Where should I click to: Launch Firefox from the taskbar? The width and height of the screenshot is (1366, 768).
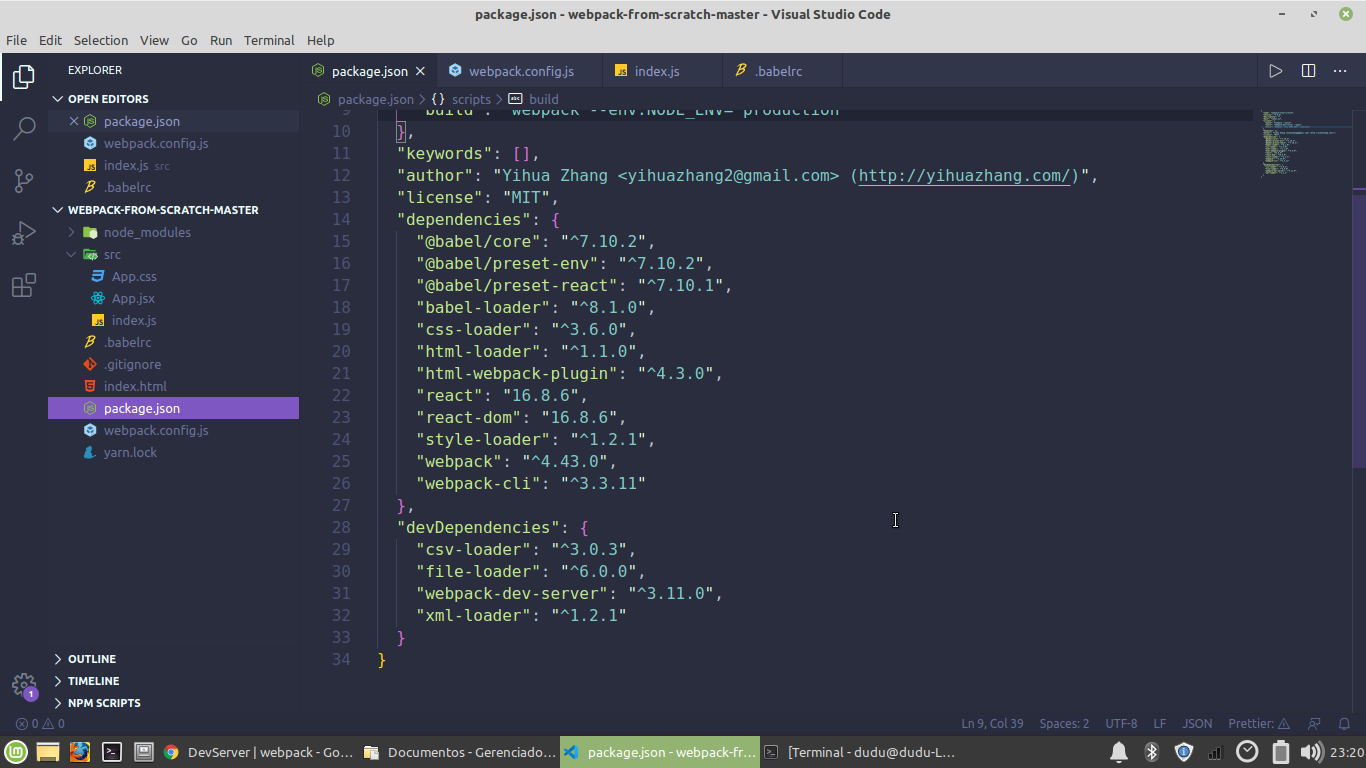pyautogui.click(x=80, y=752)
